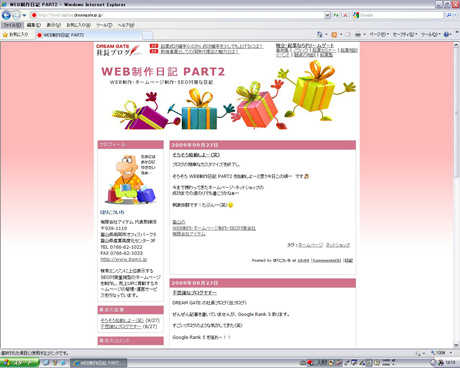460x368 pixels.
Task: Click the 不思議なブログです post title
Action: point(194,293)
